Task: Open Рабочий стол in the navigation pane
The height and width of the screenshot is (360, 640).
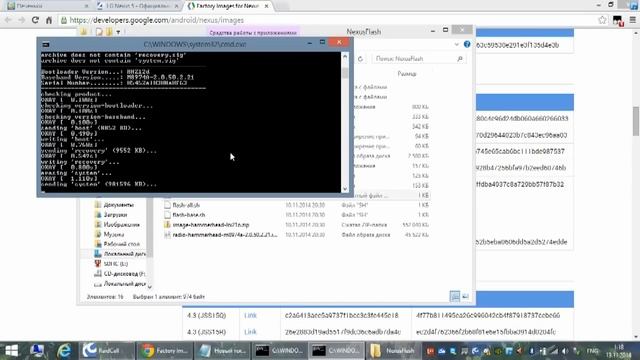Action: point(121,244)
